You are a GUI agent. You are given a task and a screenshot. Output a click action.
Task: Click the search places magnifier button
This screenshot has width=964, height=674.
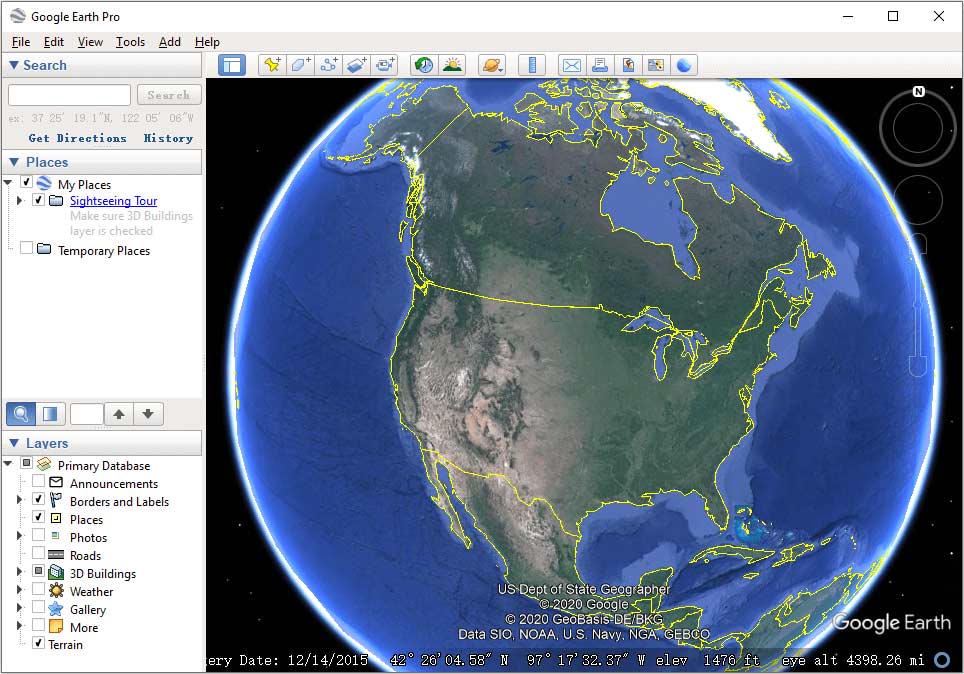click(x=21, y=414)
